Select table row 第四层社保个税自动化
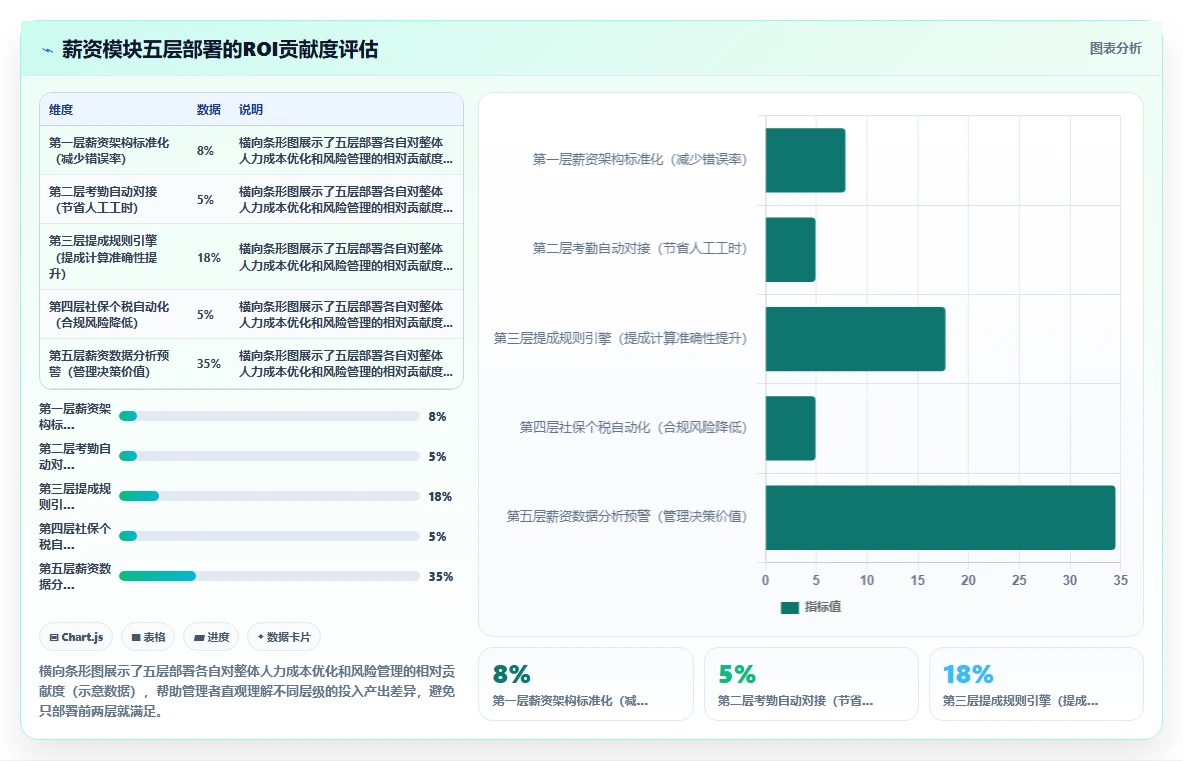Image resolution: width=1183 pixels, height=761 pixels. point(251,314)
